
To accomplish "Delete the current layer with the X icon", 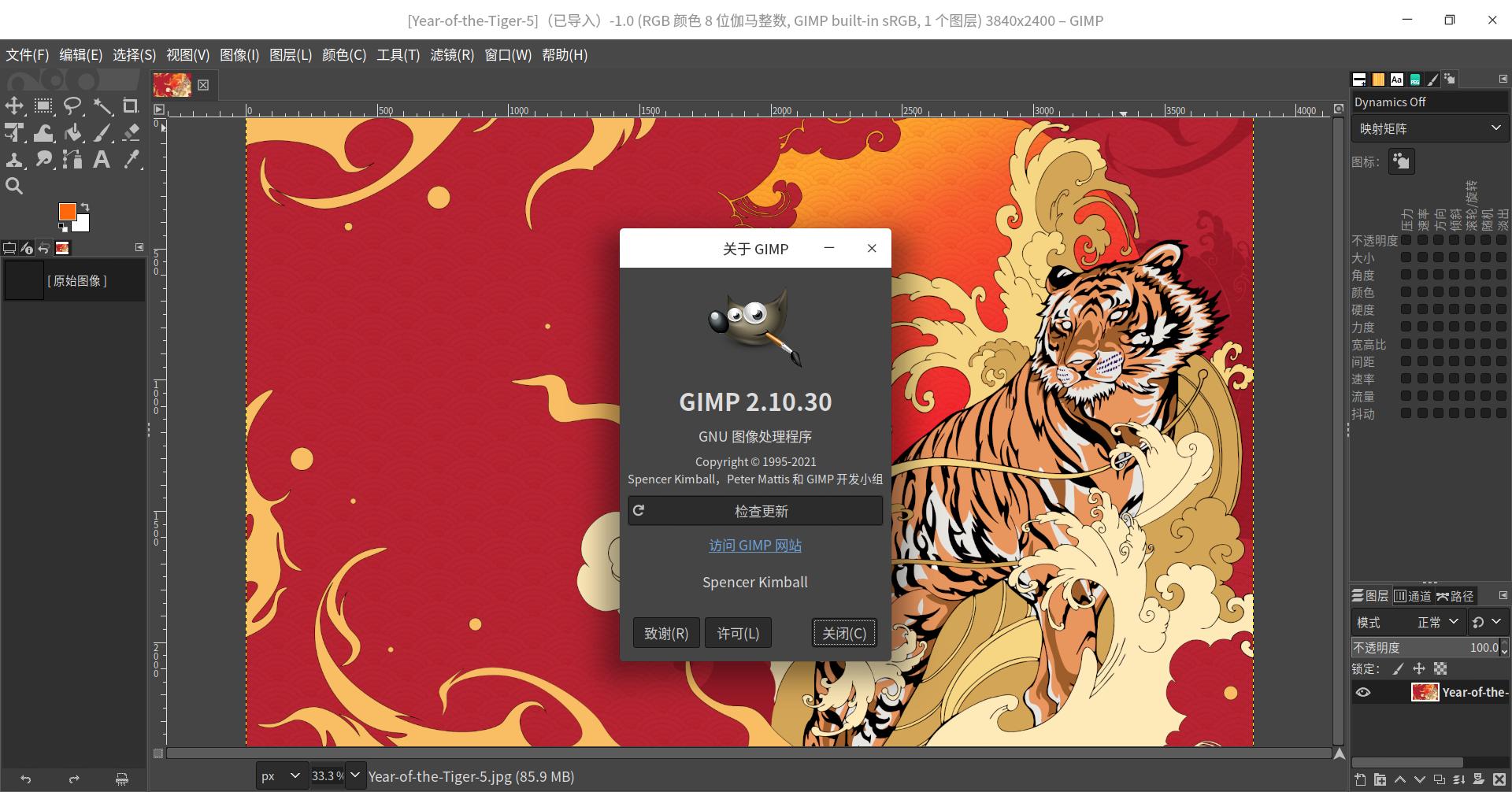I will [1499, 779].
